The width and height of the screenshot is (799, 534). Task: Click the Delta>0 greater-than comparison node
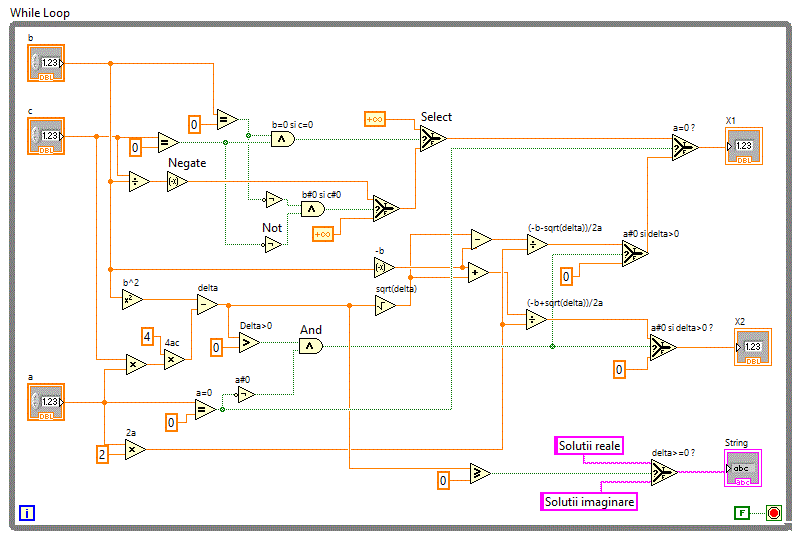(249, 343)
